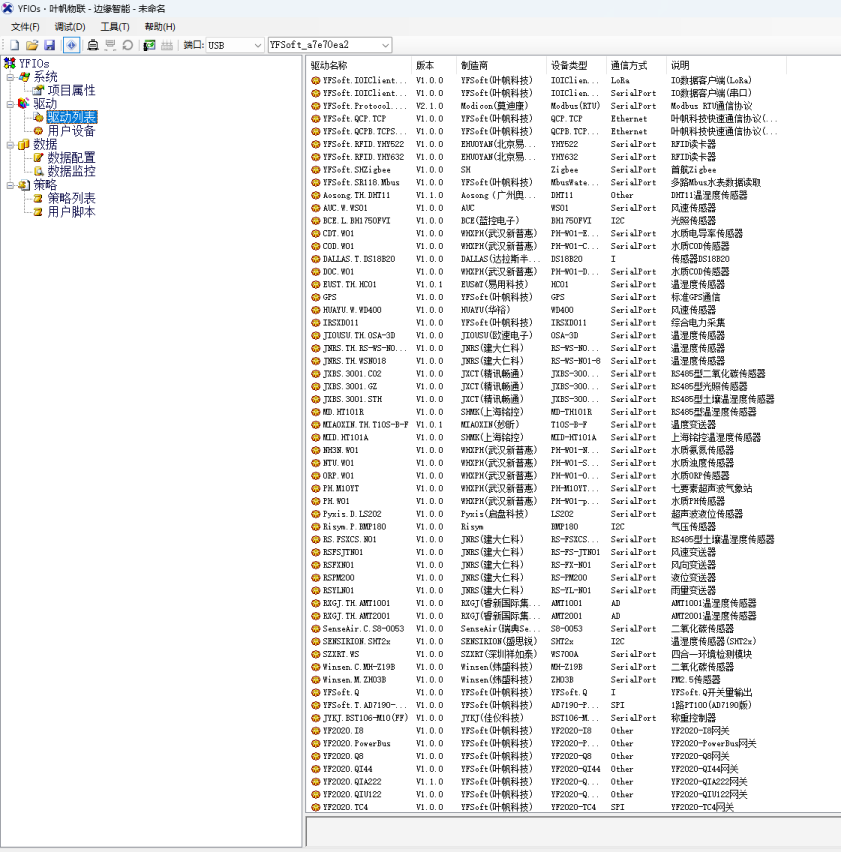Click the green monitor toolbar icon

click(x=149, y=45)
